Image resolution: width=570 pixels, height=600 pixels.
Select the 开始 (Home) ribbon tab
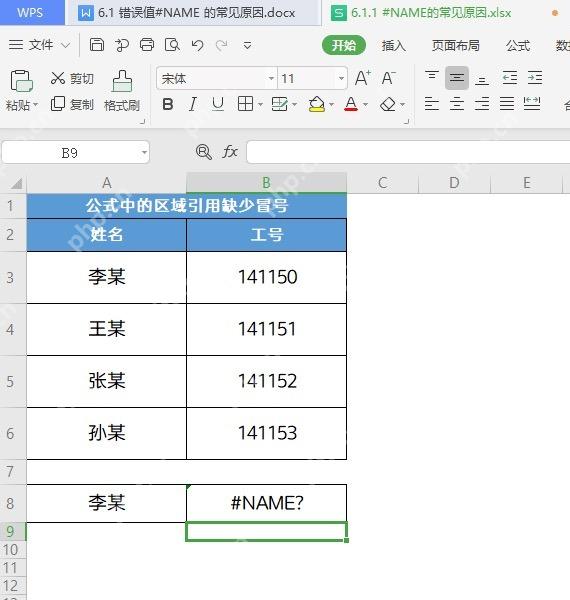tap(344, 46)
